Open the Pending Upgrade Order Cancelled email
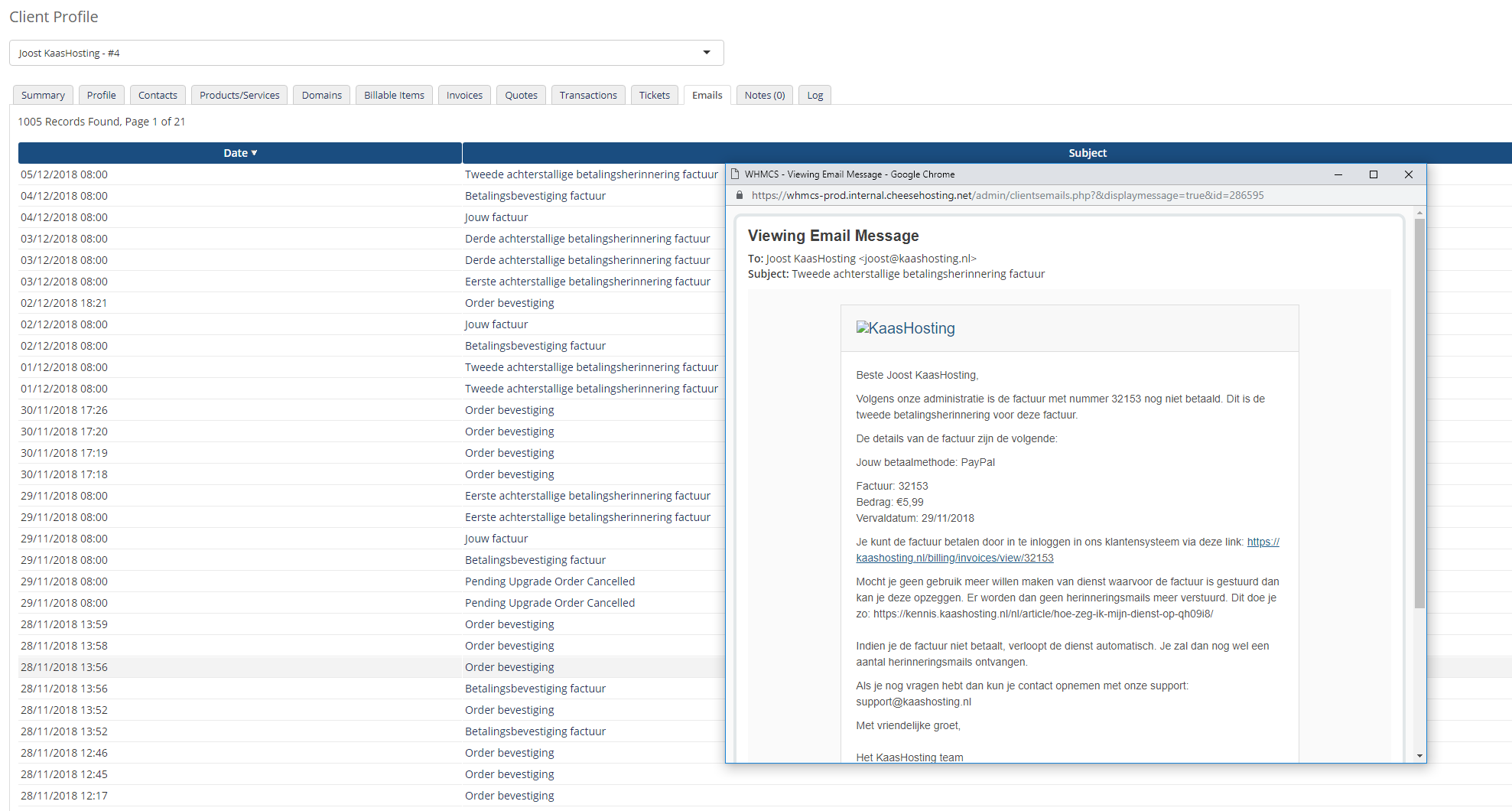This screenshot has height=811, width=1512. [x=549, y=581]
